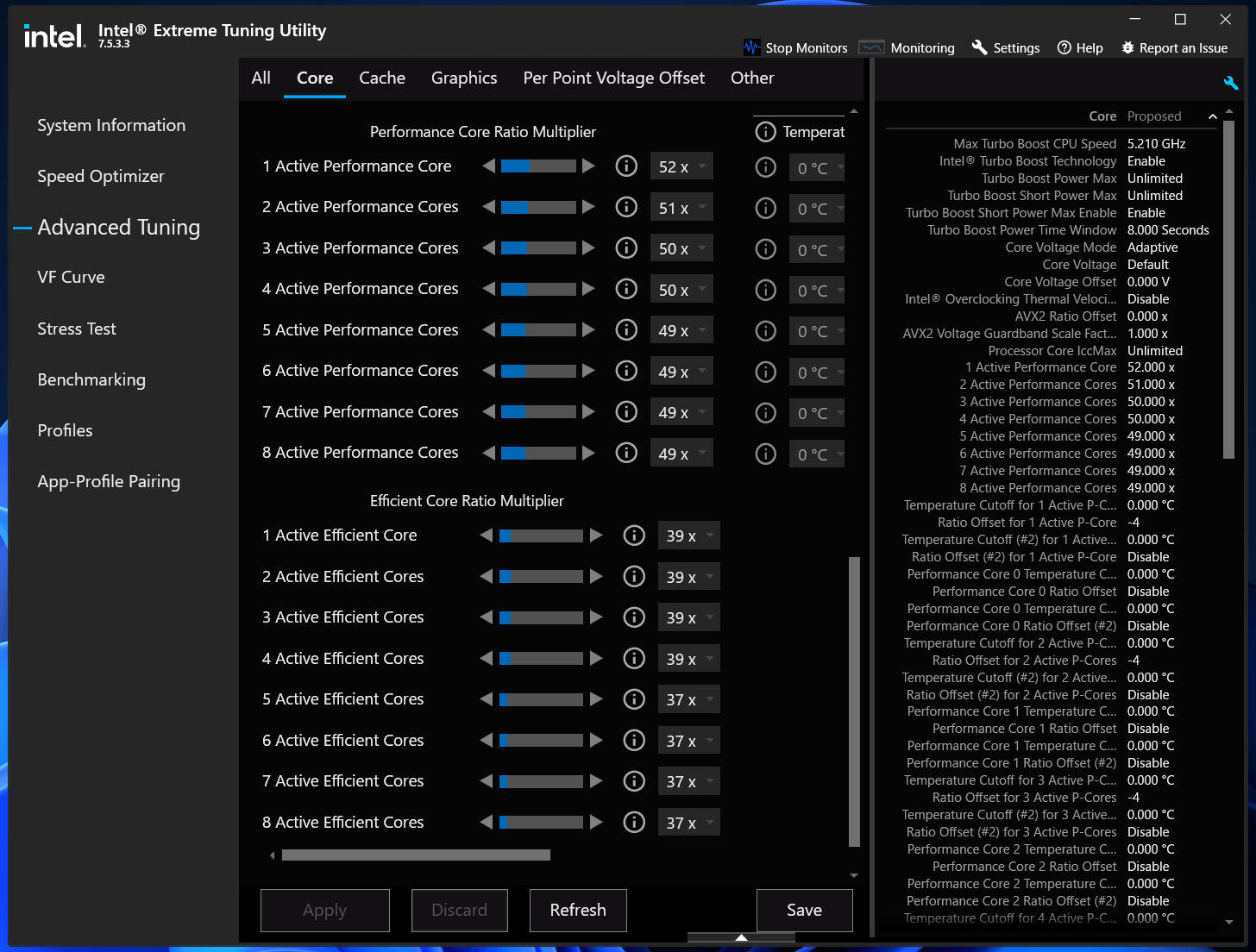This screenshot has width=1256, height=952.
Task: Click scroll-down arrow of Proposed panel
Action: pyautogui.click(x=1229, y=922)
